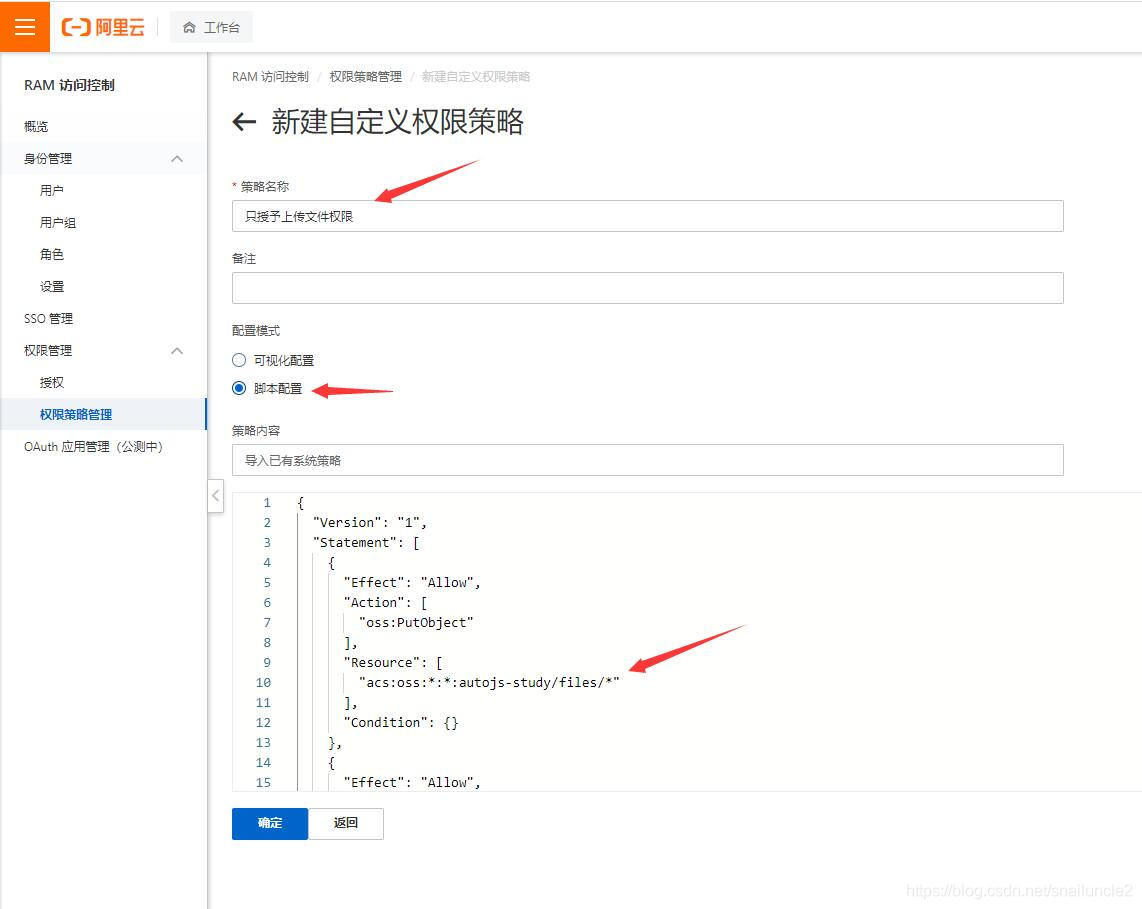Click the 策略名称 input field
Screen dimensions: 1142x909
(x=647, y=216)
